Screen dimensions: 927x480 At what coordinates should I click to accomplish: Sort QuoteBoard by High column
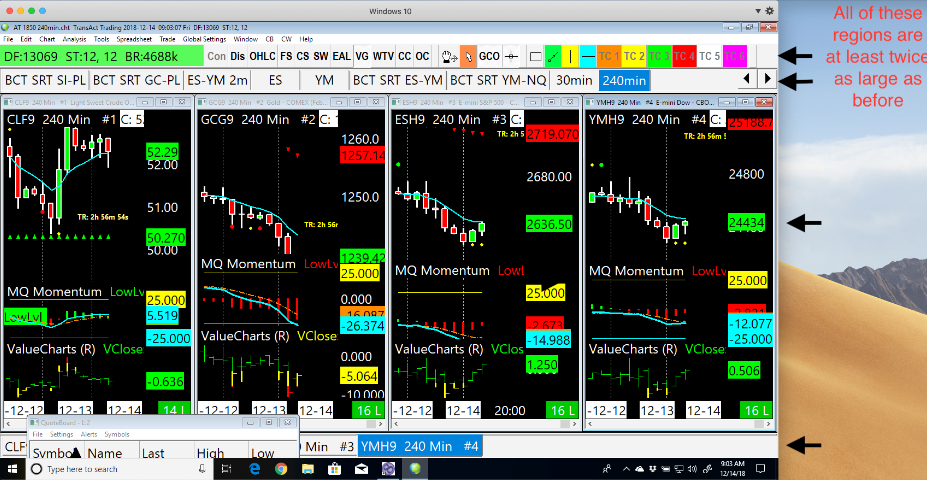pos(221,453)
